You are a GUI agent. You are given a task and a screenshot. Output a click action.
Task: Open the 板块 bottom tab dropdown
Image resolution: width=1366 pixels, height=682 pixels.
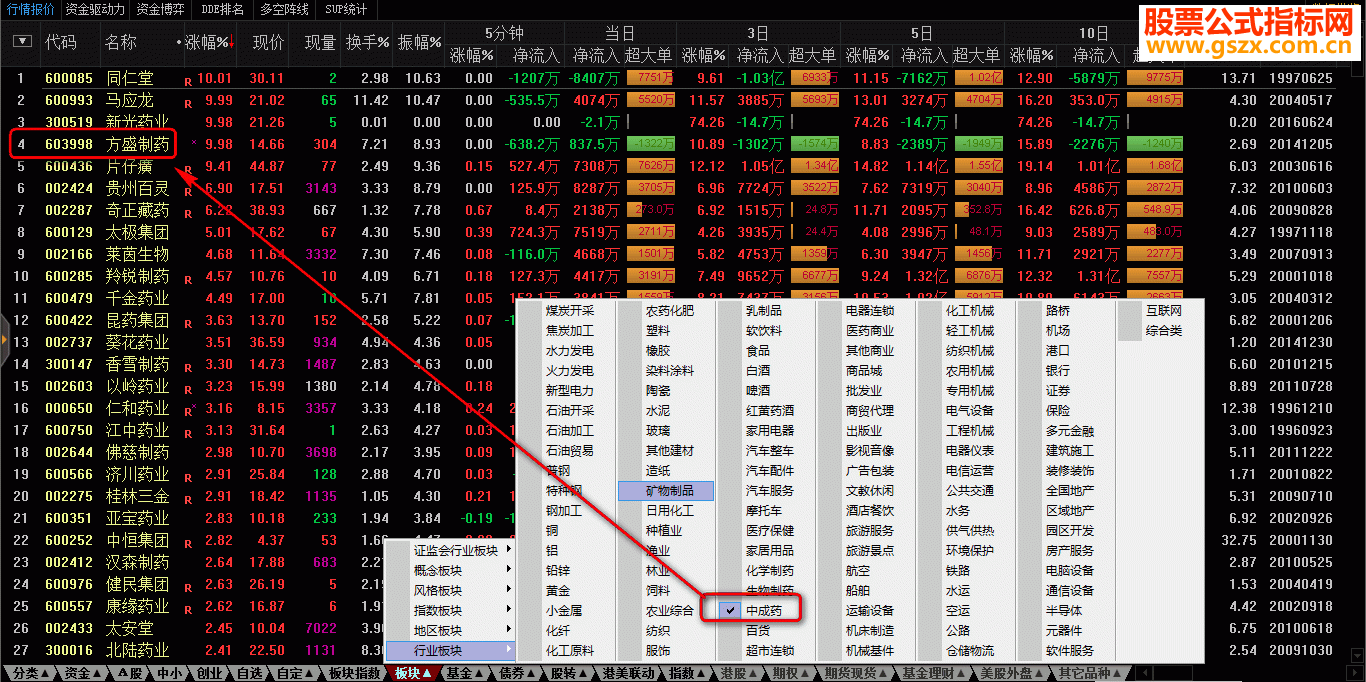pyautogui.click(x=414, y=674)
